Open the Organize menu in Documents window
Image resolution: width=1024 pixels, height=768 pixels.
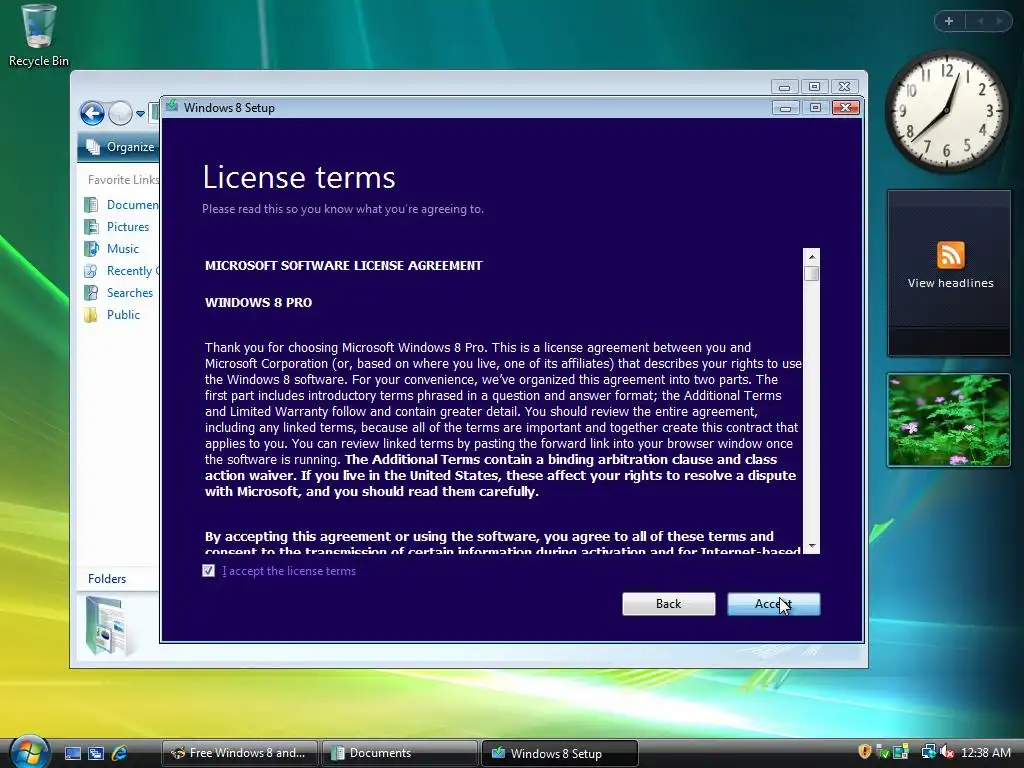123,147
